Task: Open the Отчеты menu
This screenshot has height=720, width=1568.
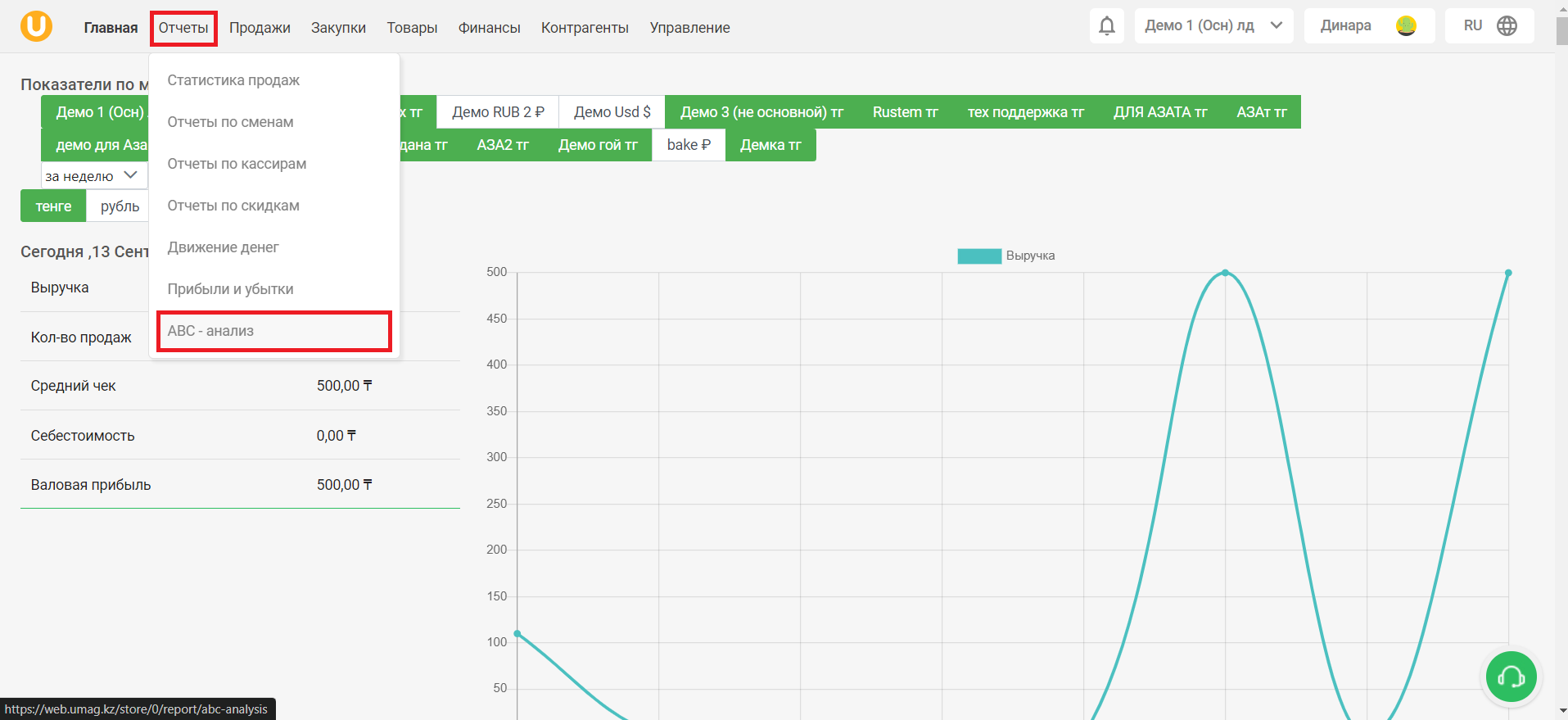Action: pos(183,28)
